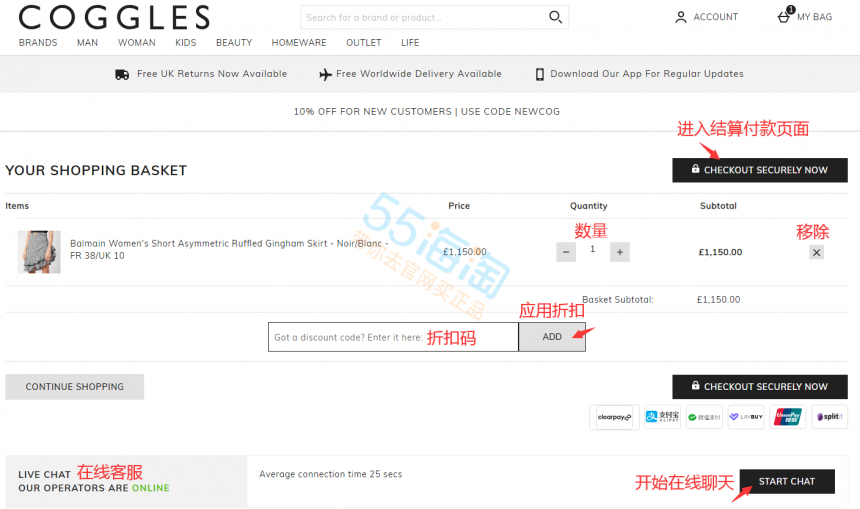Viewport: 860px width, 509px height.
Task: Open the OUTLET menu
Action: tap(364, 43)
